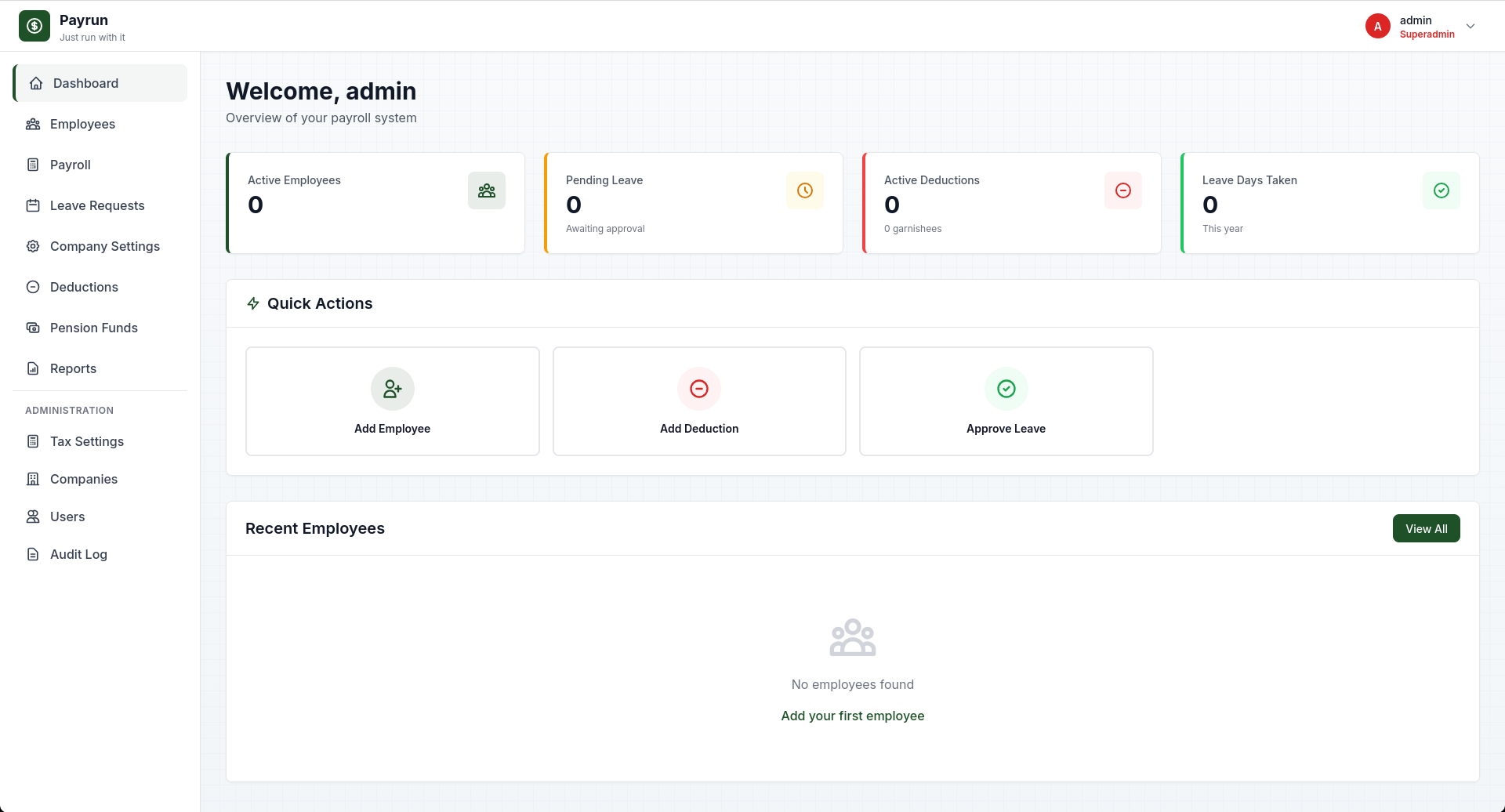Expand the admin account dropdown
1505x812 pixels.
point(1471,26)
